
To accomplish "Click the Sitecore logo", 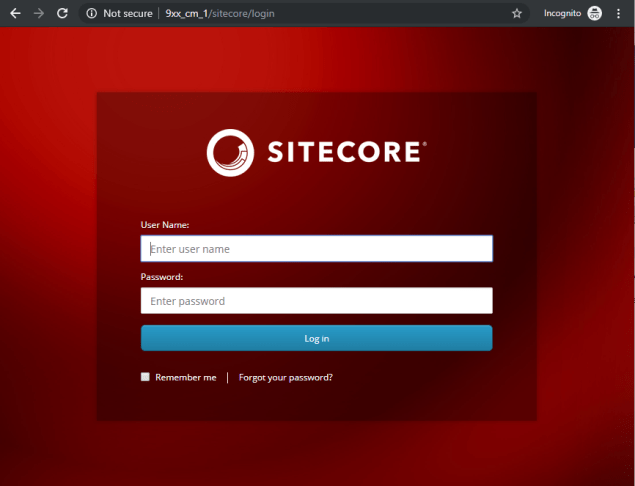I will click(316, 152).
